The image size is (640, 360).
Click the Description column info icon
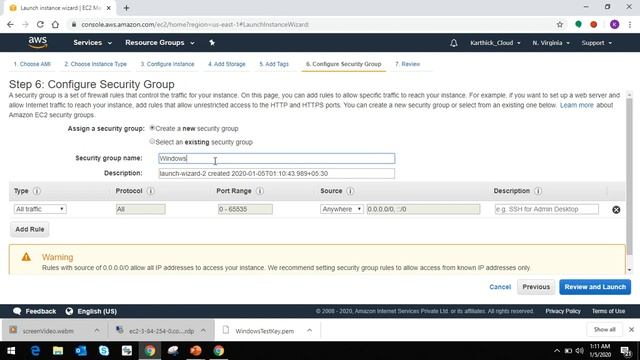click(538, 191)
